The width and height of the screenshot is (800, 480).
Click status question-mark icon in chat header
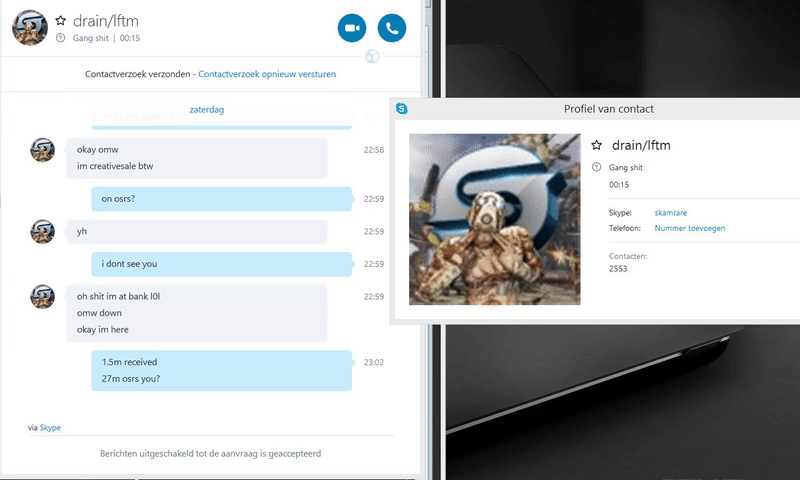pyautogui.click(x=61, y=38)
